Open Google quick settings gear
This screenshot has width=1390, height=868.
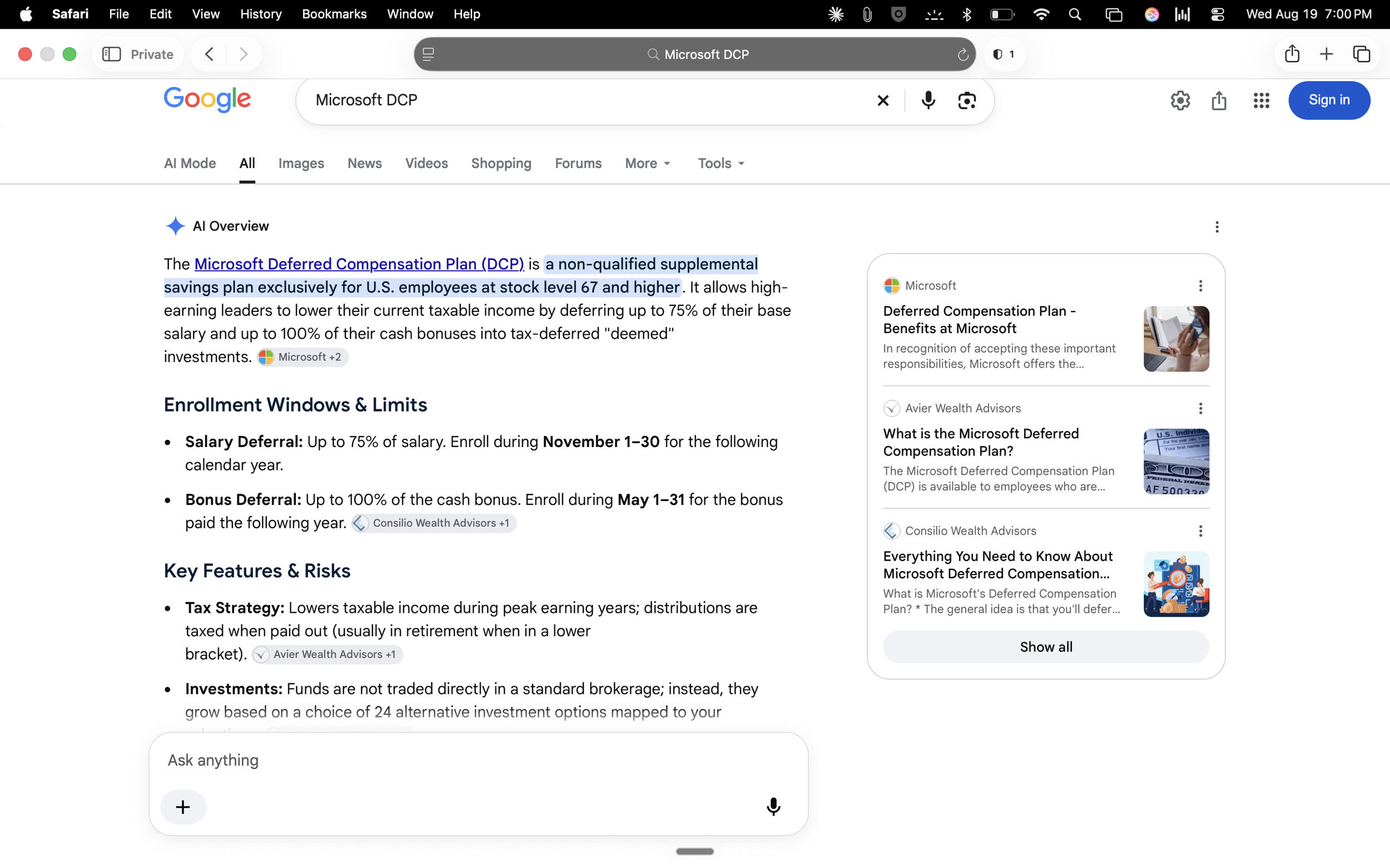click(1180, 101)
